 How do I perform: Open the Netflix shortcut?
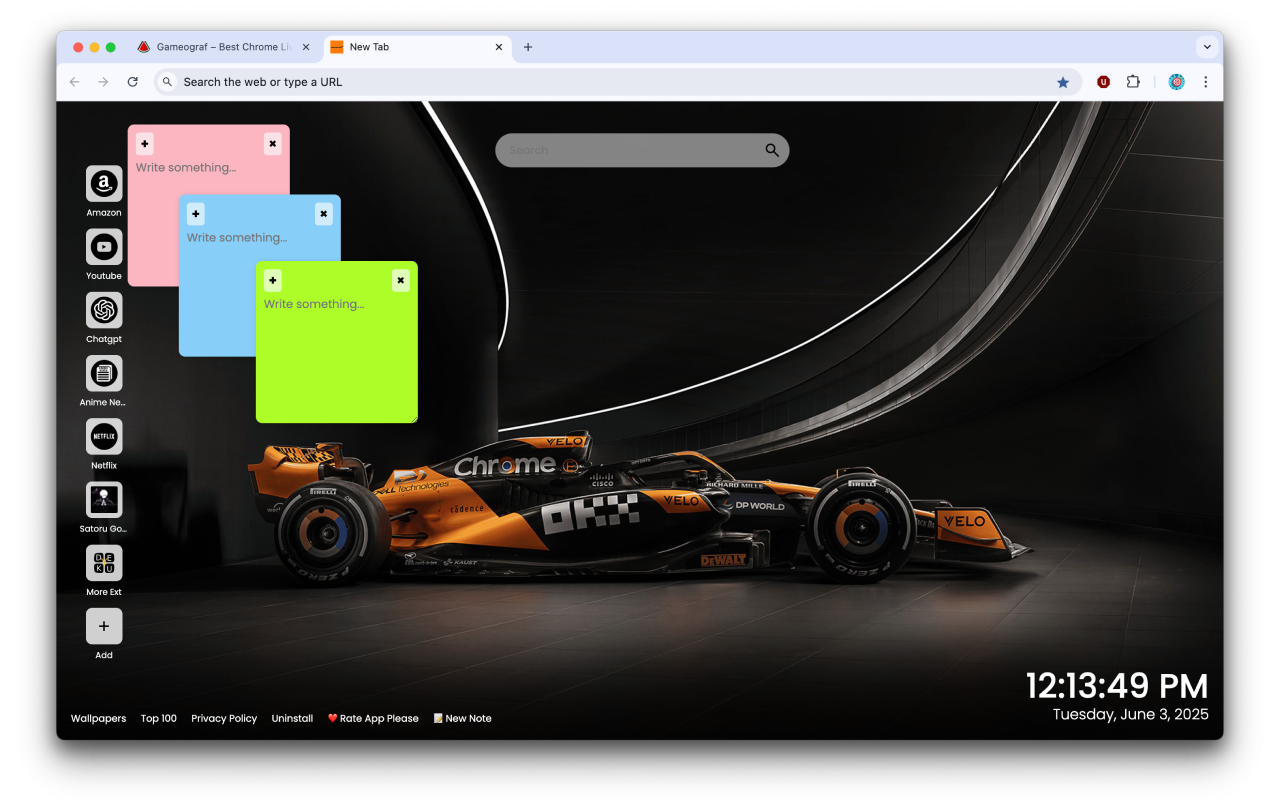click(103, 438)
